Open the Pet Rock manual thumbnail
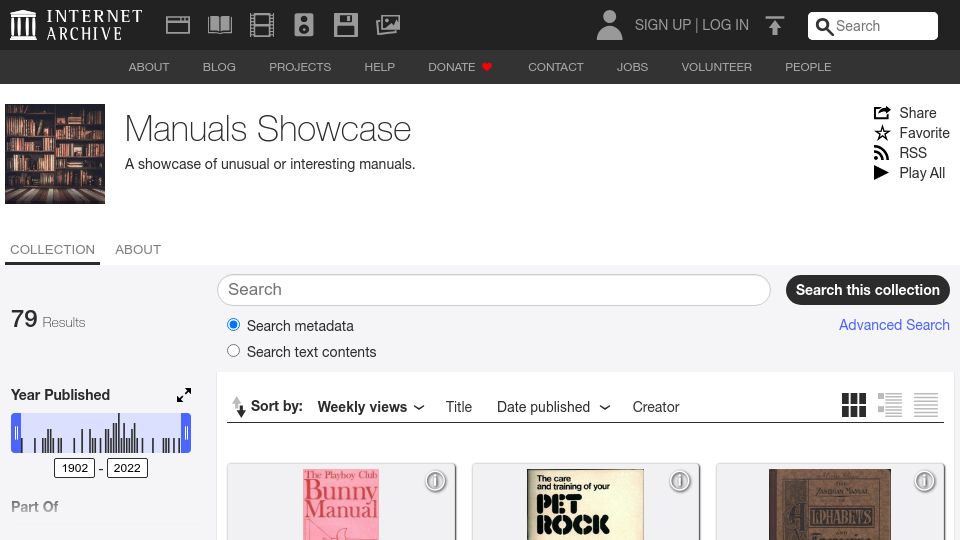 (x=585, y=504)
